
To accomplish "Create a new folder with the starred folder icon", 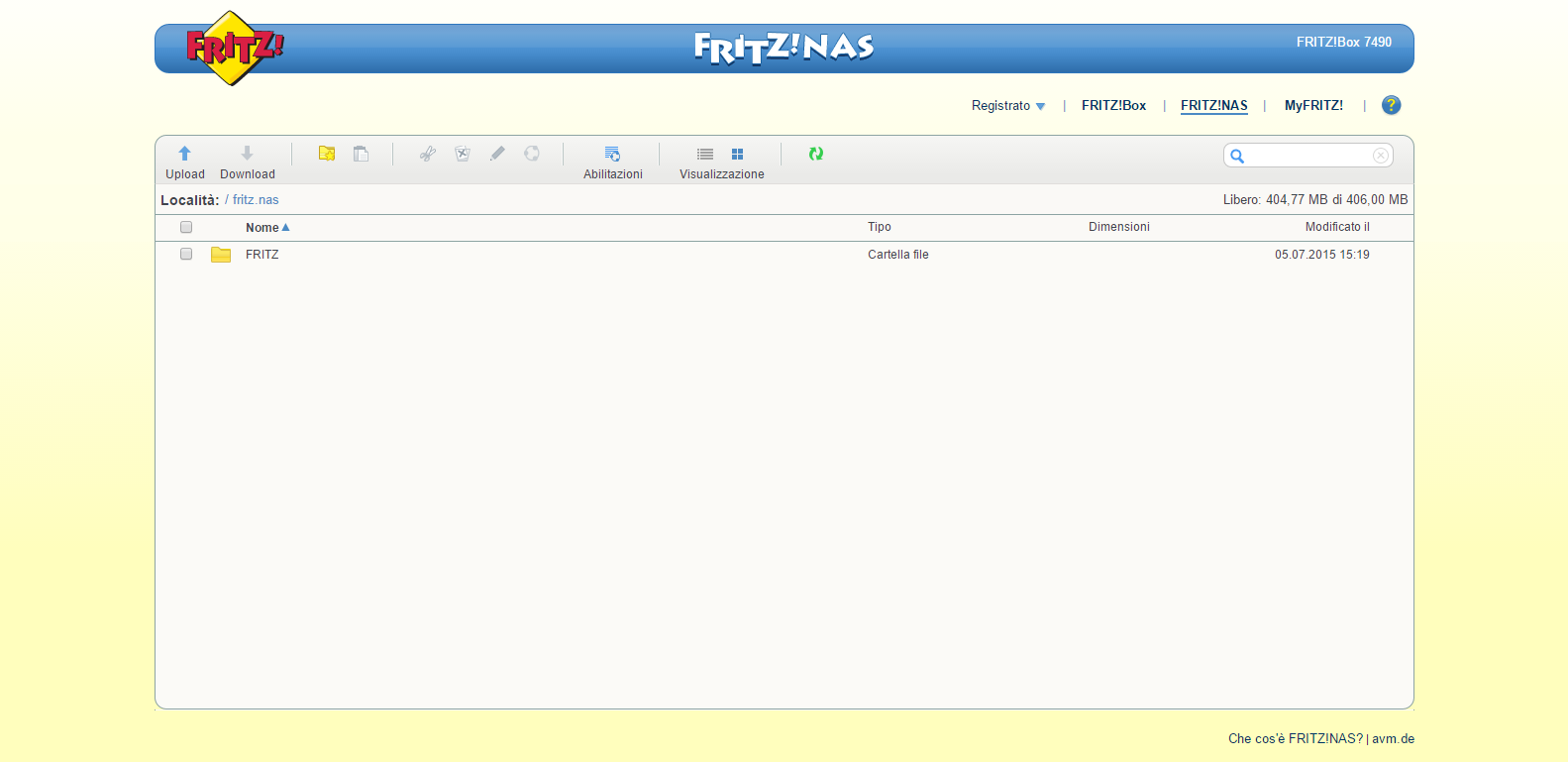I will [x=327, y=154].
